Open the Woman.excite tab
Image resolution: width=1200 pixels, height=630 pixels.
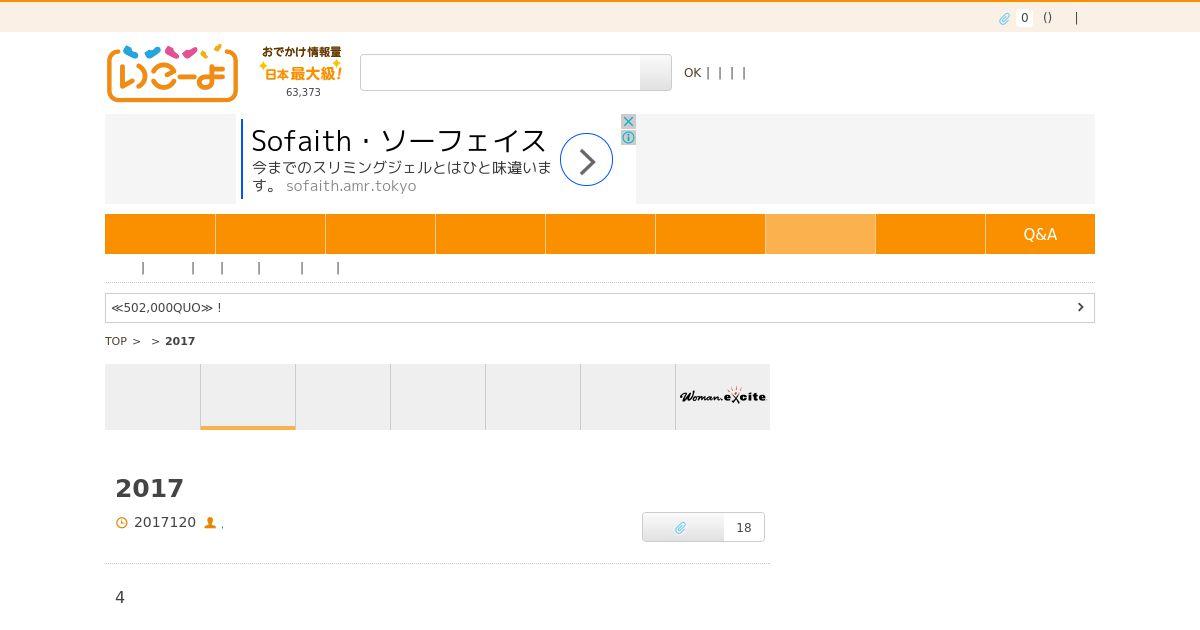pyautogui.click(x=723, y=397)
